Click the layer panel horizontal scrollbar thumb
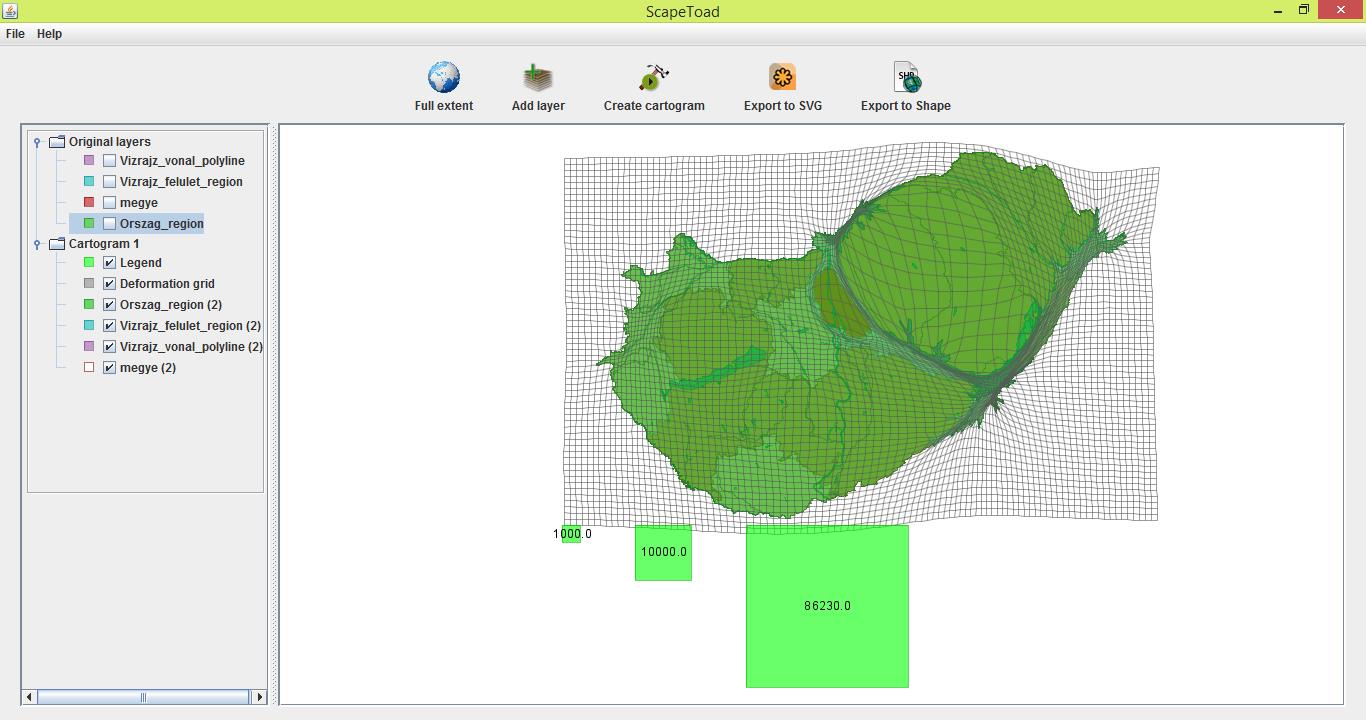The image size is (1366, 720). click(x=143, y=697)
